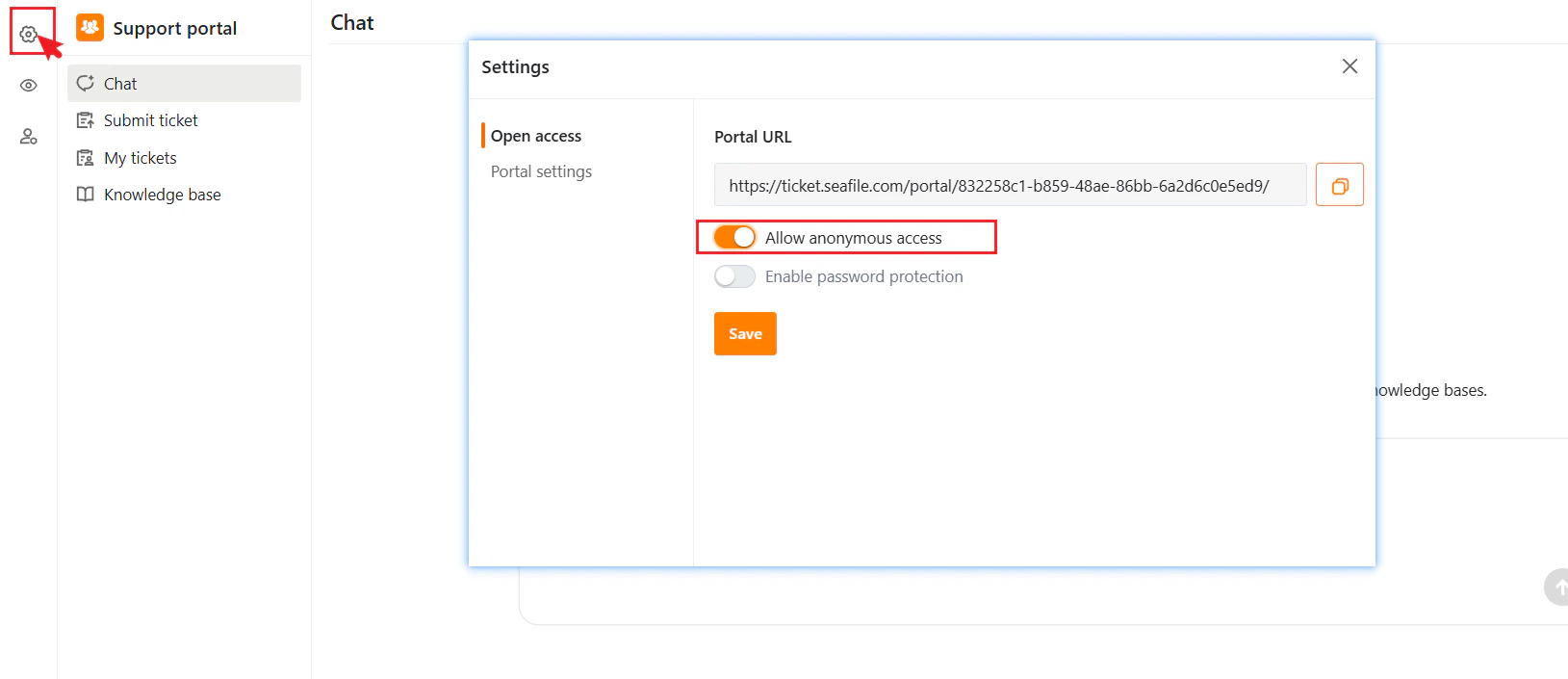
Task: Close the Settings dialog
Action: pos(1350,65)
